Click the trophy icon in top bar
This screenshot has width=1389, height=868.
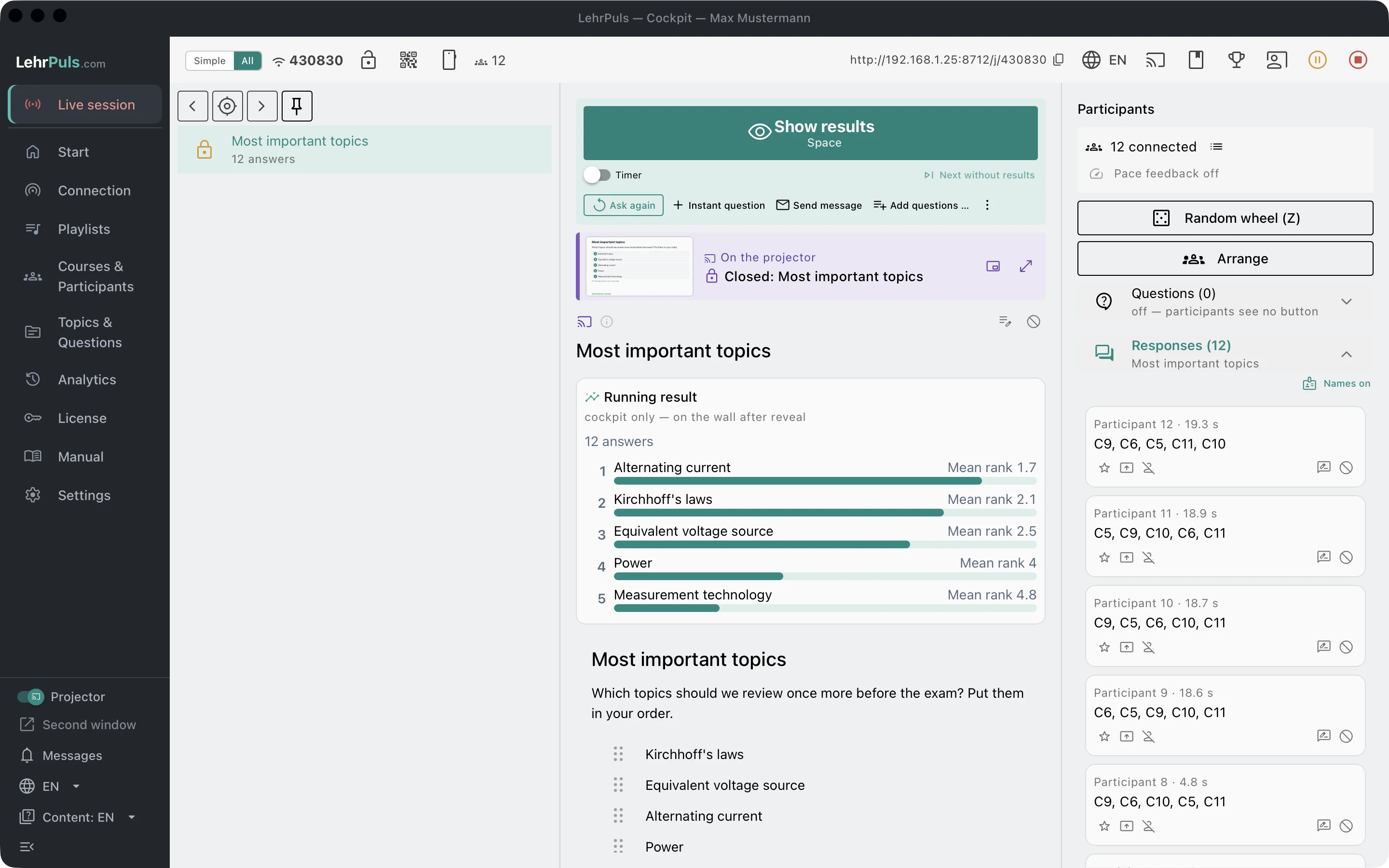coord(1236,60)
